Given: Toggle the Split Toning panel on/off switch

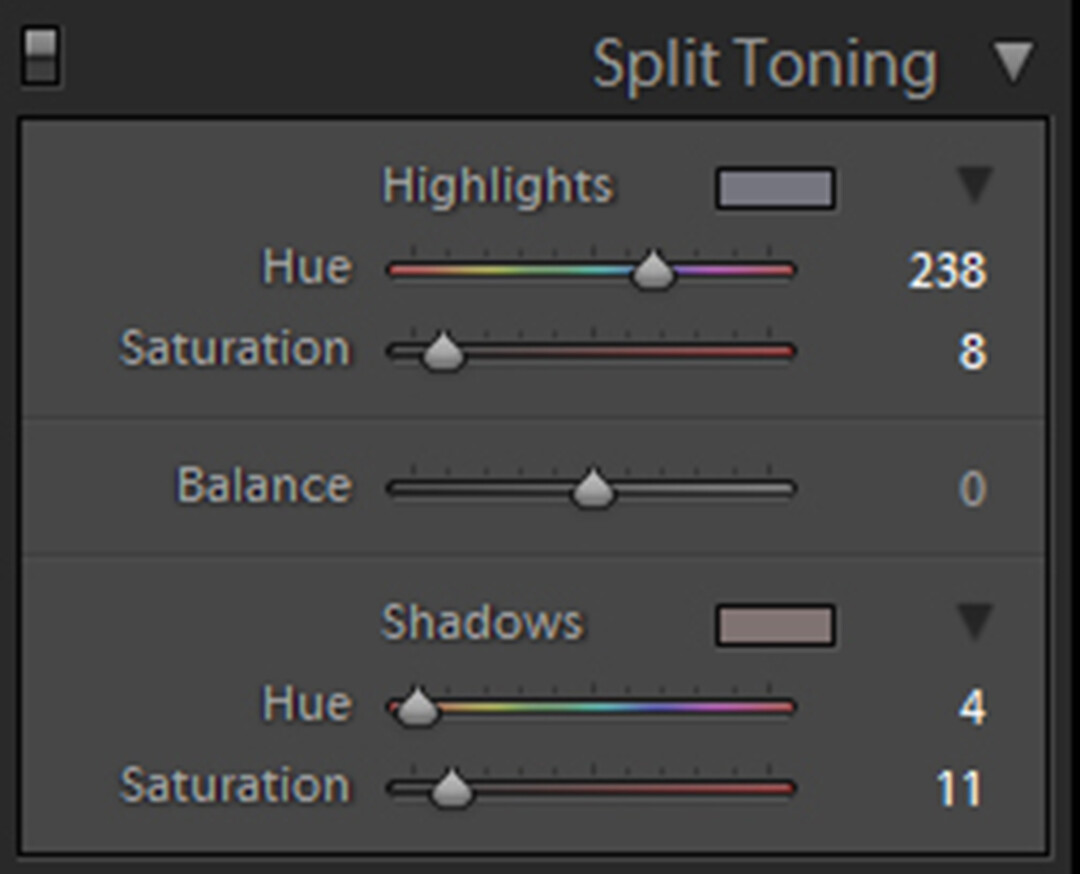Looking at the screenshot, I should tap(41, 57).
